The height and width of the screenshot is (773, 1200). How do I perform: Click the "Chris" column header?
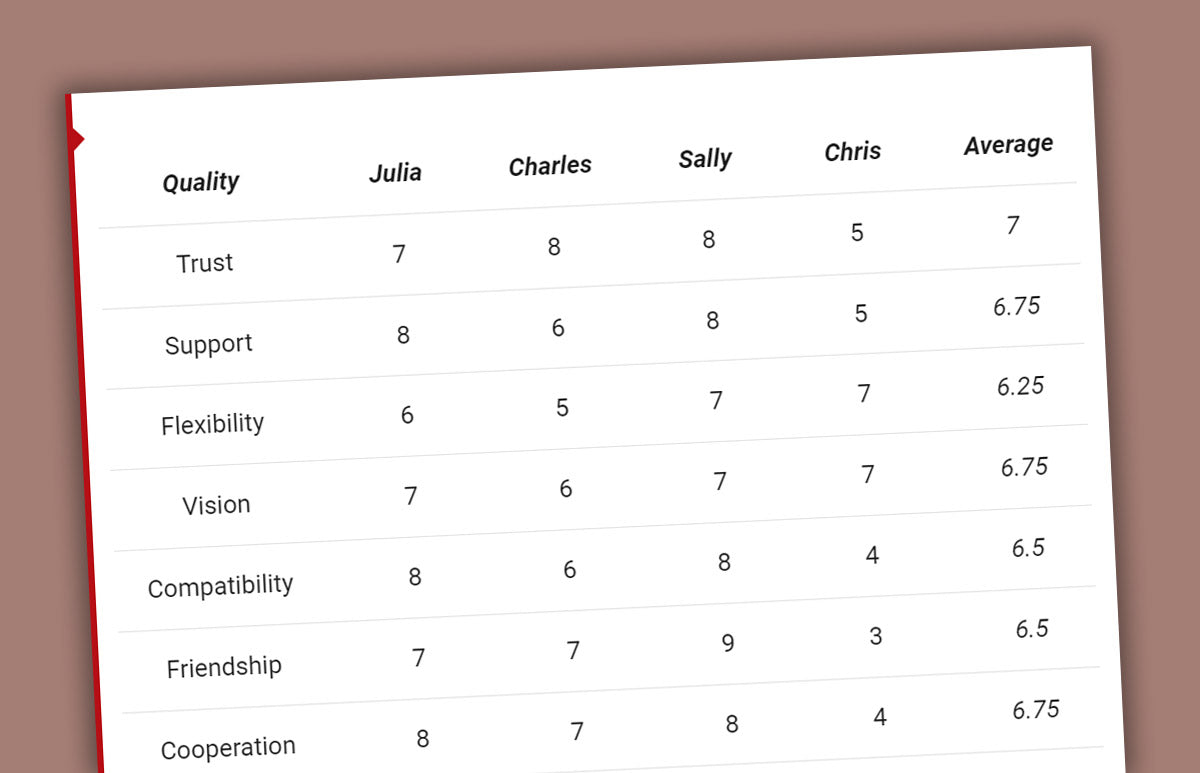(x=853, y=152)
